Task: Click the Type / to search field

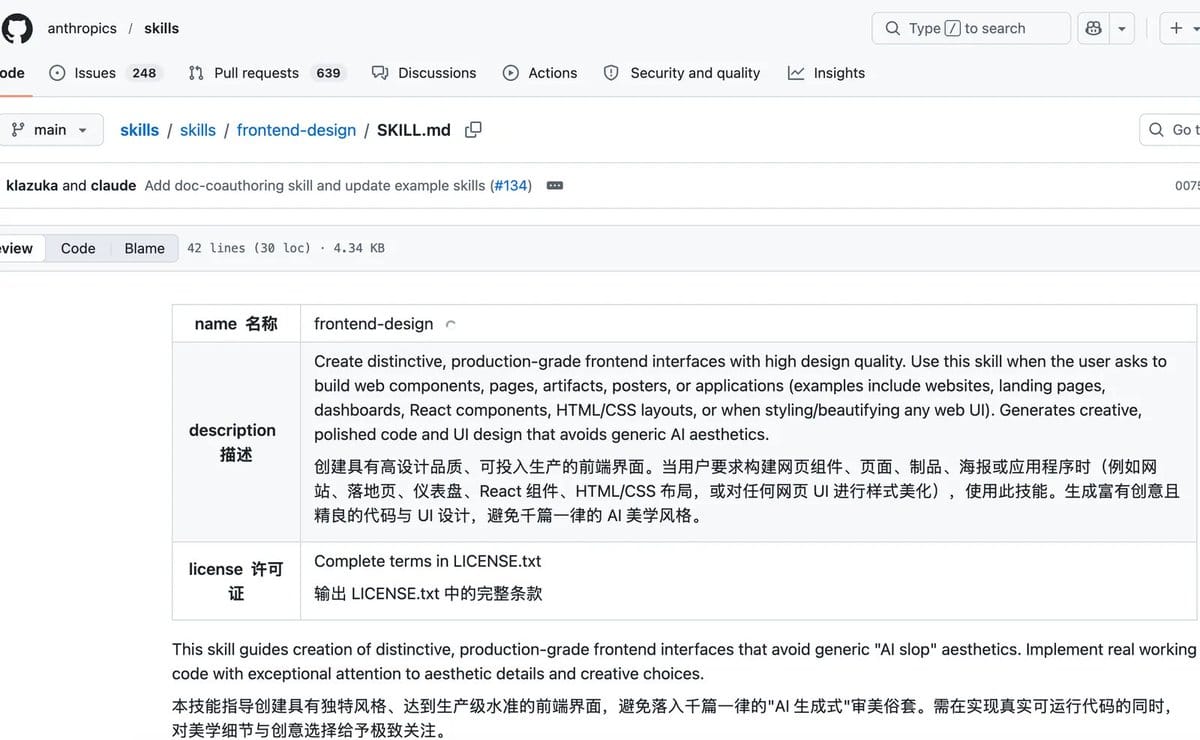Action: (971, 28)
